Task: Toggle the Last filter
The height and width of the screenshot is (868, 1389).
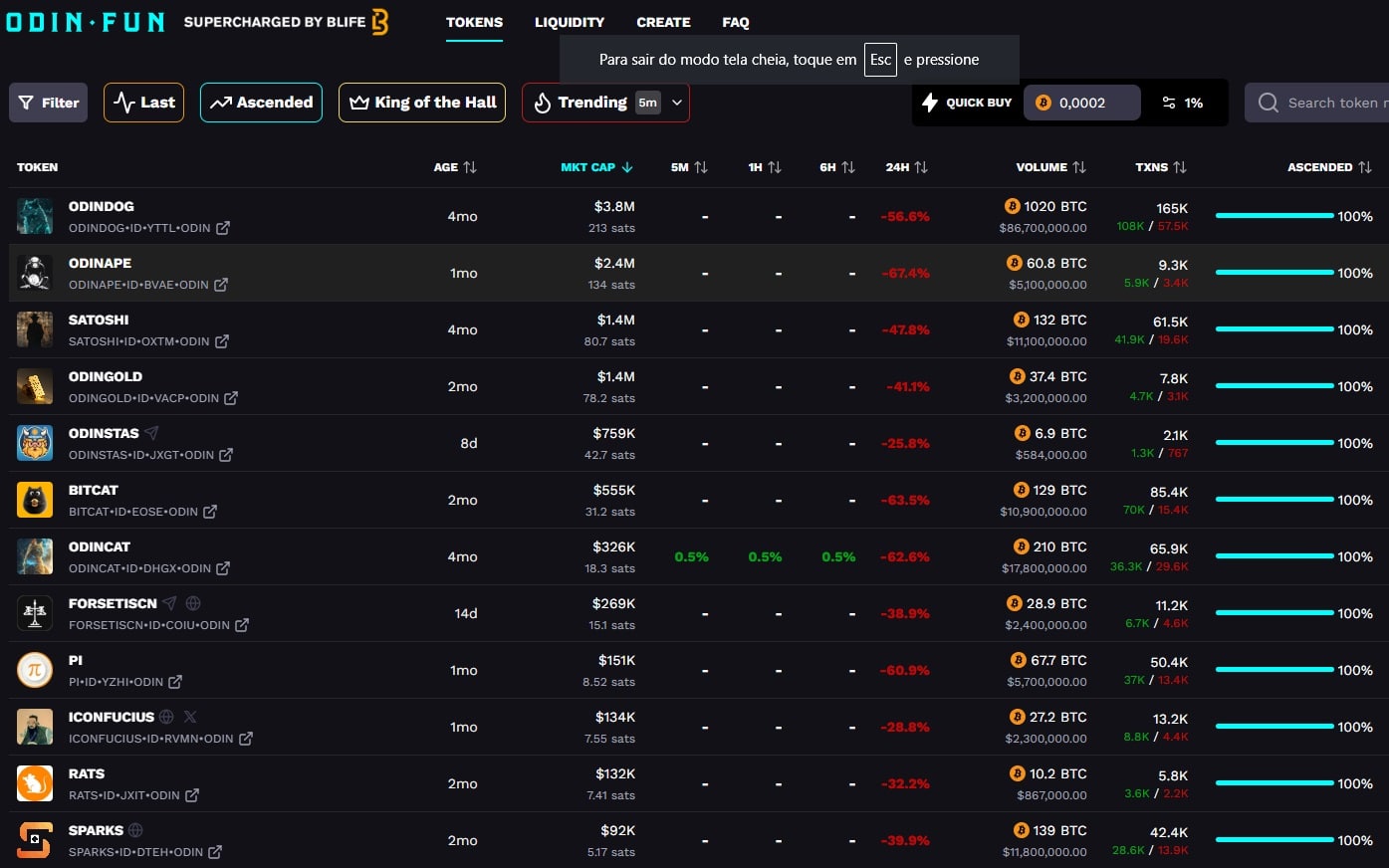Action: pyautogui.click(x=143, y=103)
